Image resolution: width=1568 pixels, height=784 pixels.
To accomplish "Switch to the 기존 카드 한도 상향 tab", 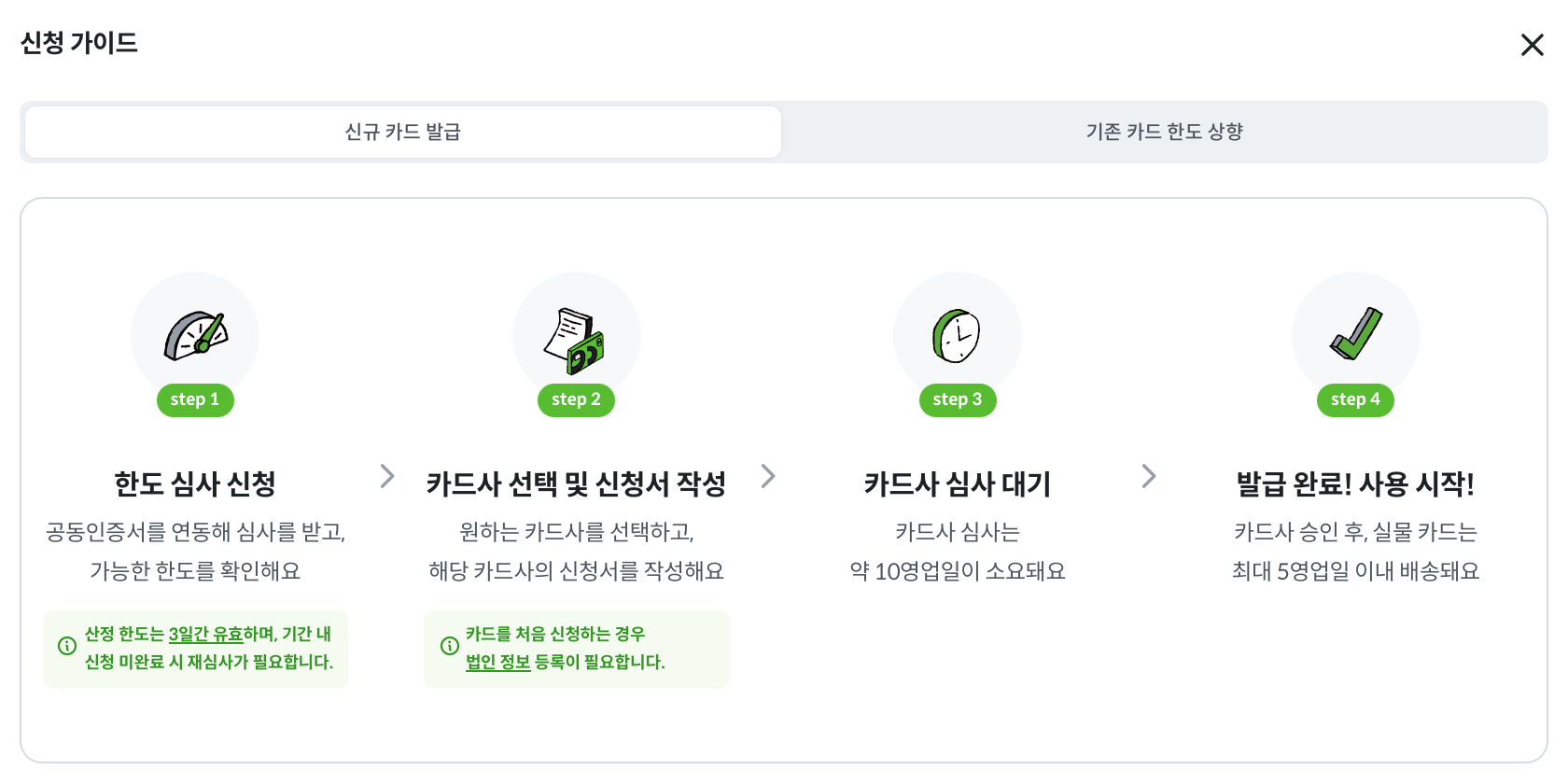I will [x=1164, y=132].
